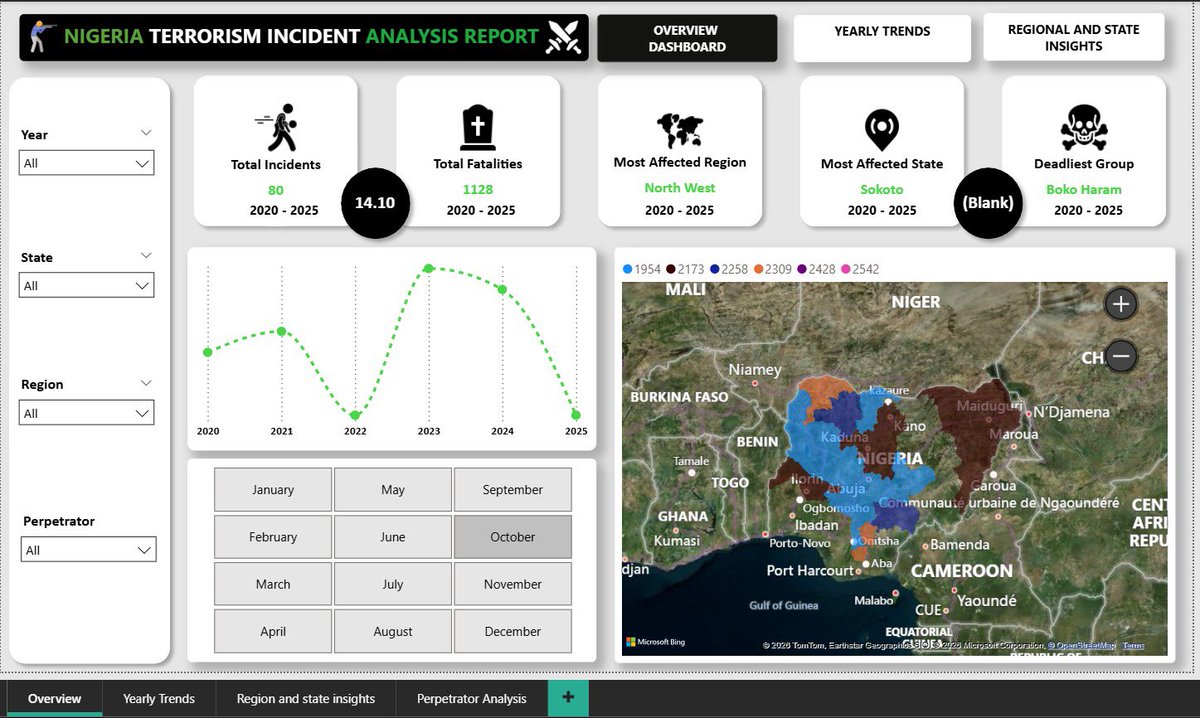Image resolution: width=1200 pixels, height=718 pixels.
Task: Click the Sokoto state value
Action: tap(881, 189)
